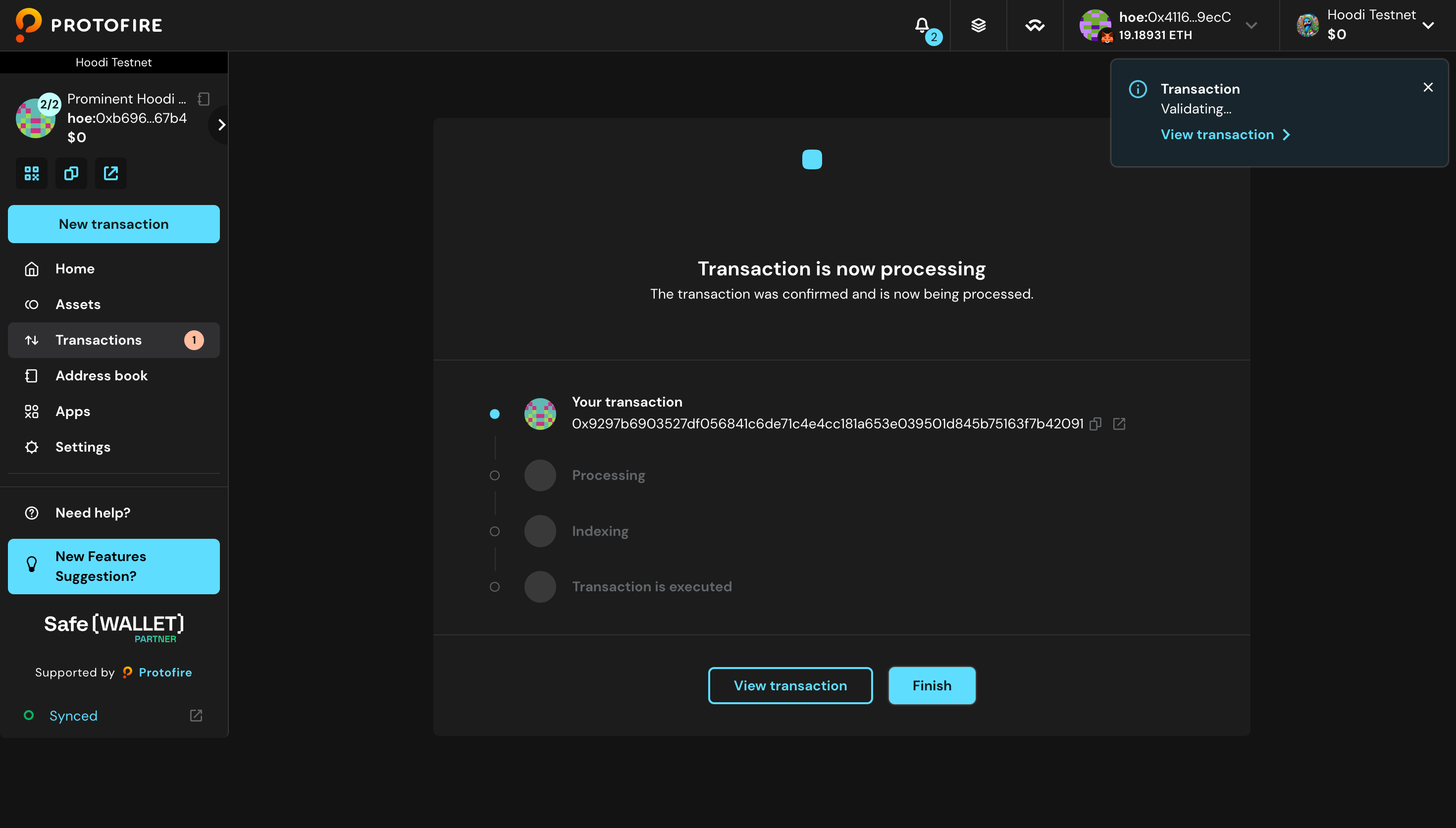Select the Transaction is executed step indicator

click(x=495, y=586)
